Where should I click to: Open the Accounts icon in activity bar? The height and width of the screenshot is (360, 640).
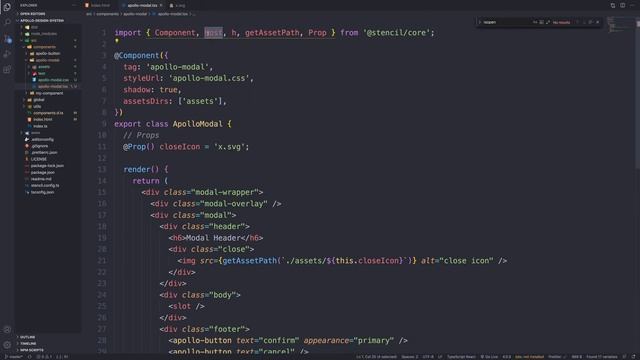(7, 329)
